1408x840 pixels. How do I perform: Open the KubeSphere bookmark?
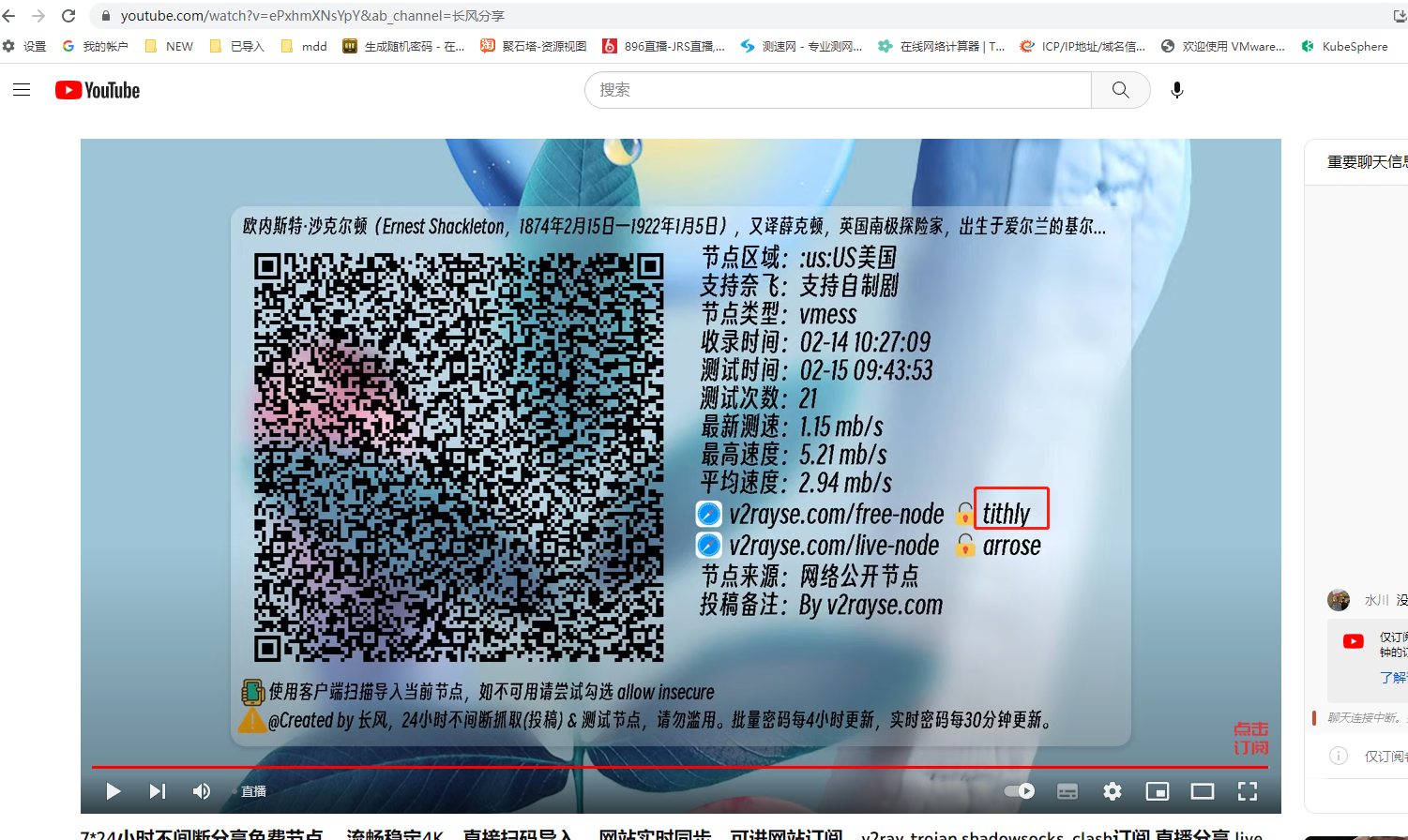tap(1344, 46)
